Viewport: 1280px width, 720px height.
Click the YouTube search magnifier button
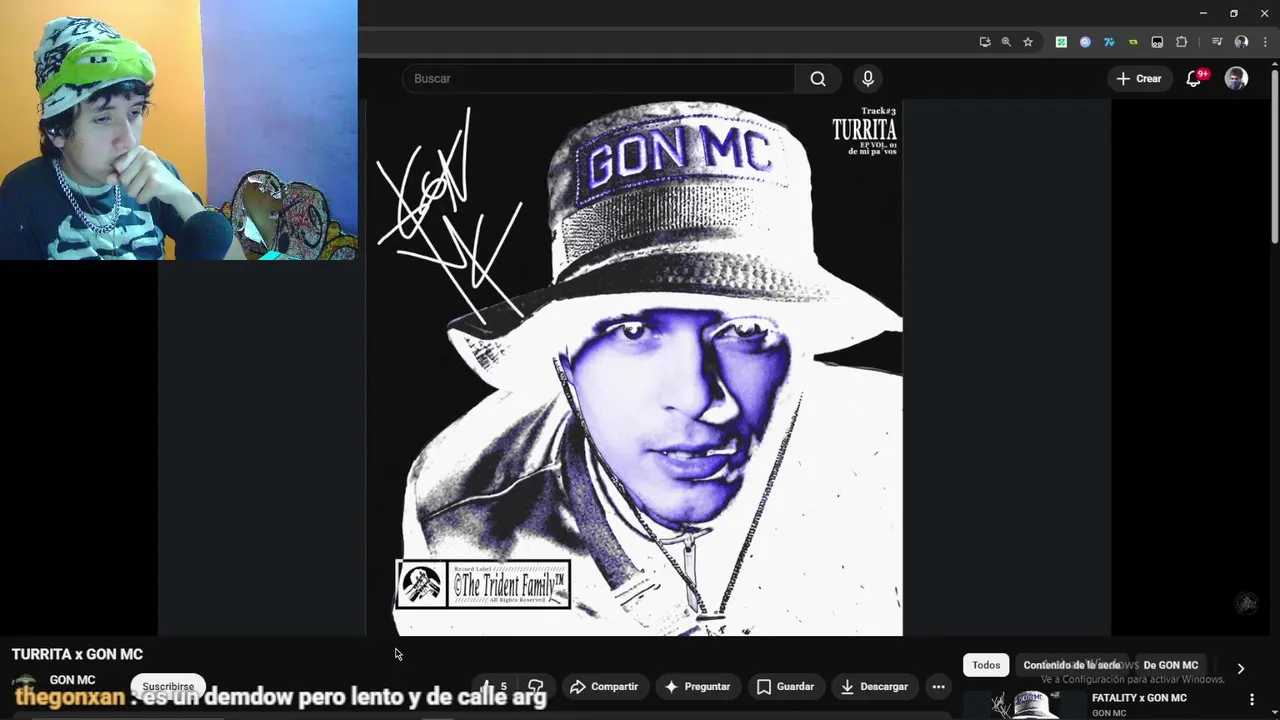click(x=818, y=79)
